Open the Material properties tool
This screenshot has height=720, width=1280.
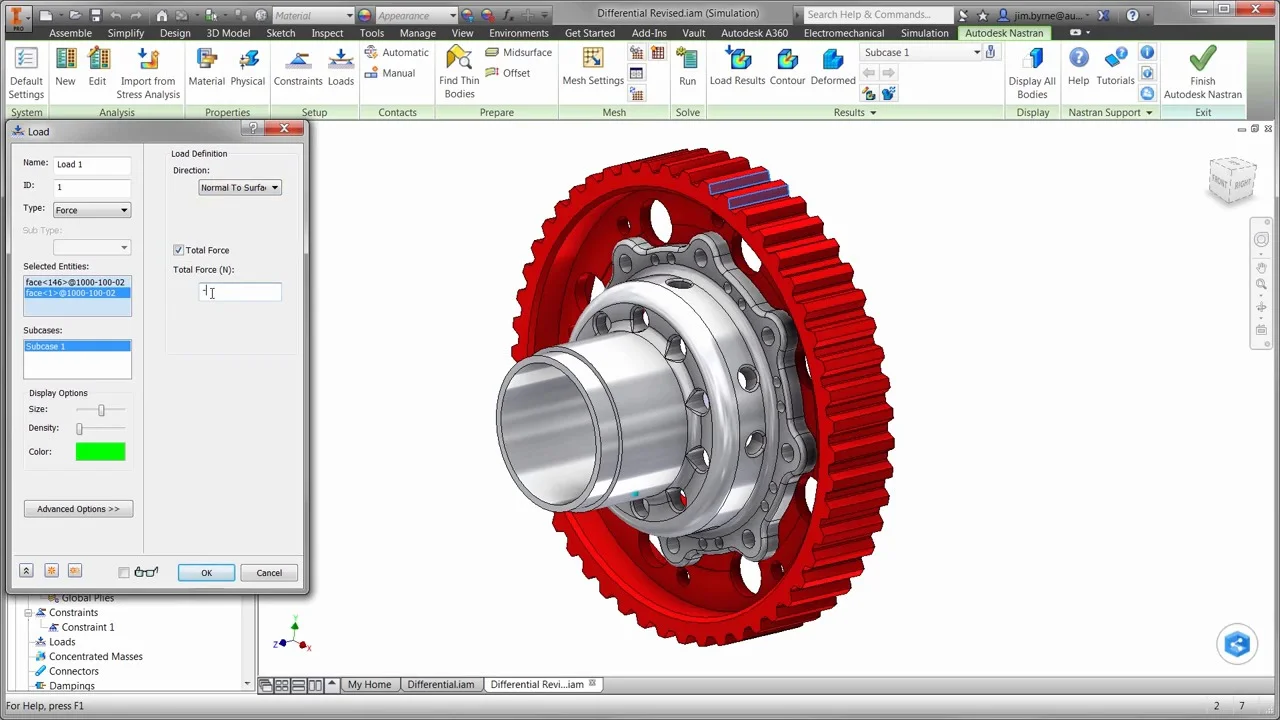pos(206,68)
